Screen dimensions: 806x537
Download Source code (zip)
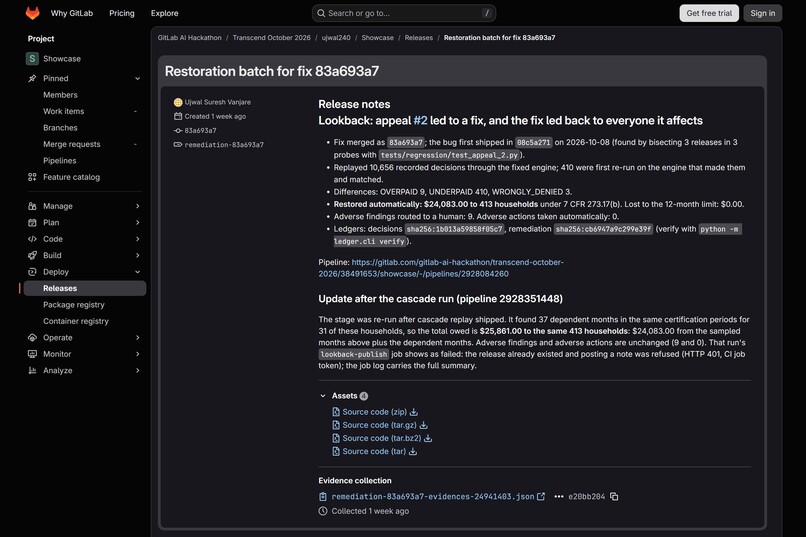coord(375,412)
